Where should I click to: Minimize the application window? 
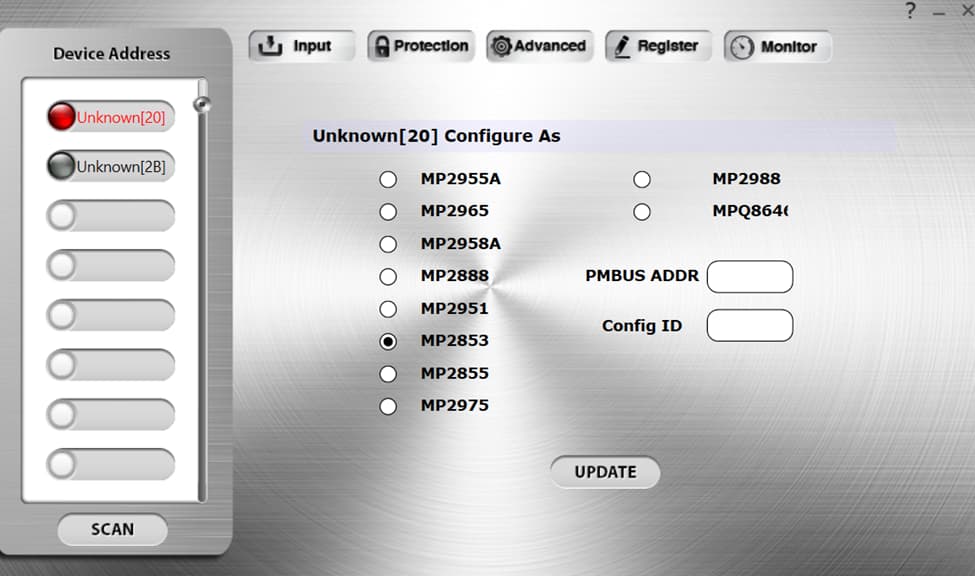[939, 12]
